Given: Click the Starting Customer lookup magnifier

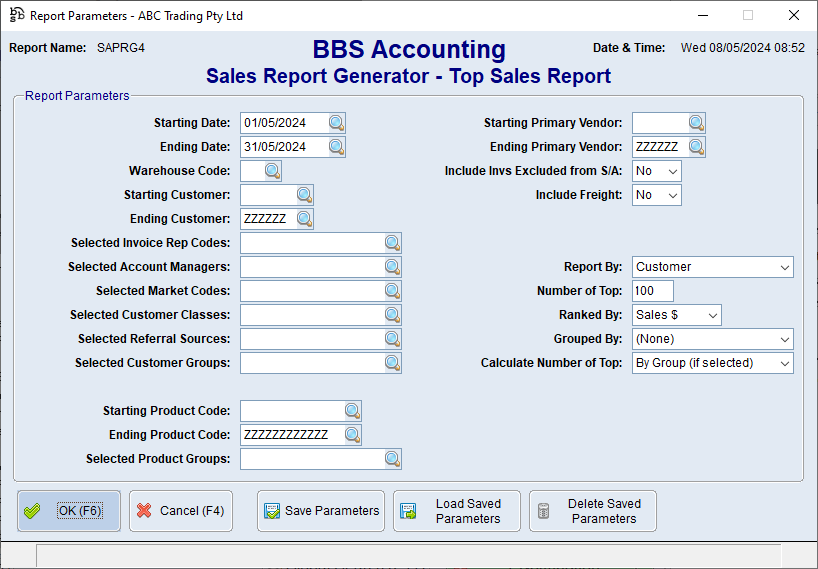Looking at the screenshot, I should [x=305, y=195].
